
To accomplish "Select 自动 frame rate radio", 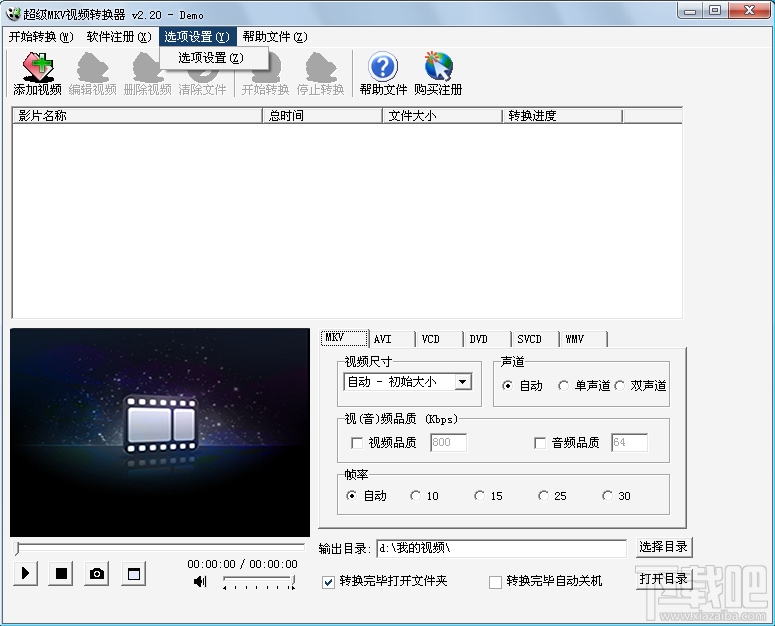I will [x=351, y=496].
